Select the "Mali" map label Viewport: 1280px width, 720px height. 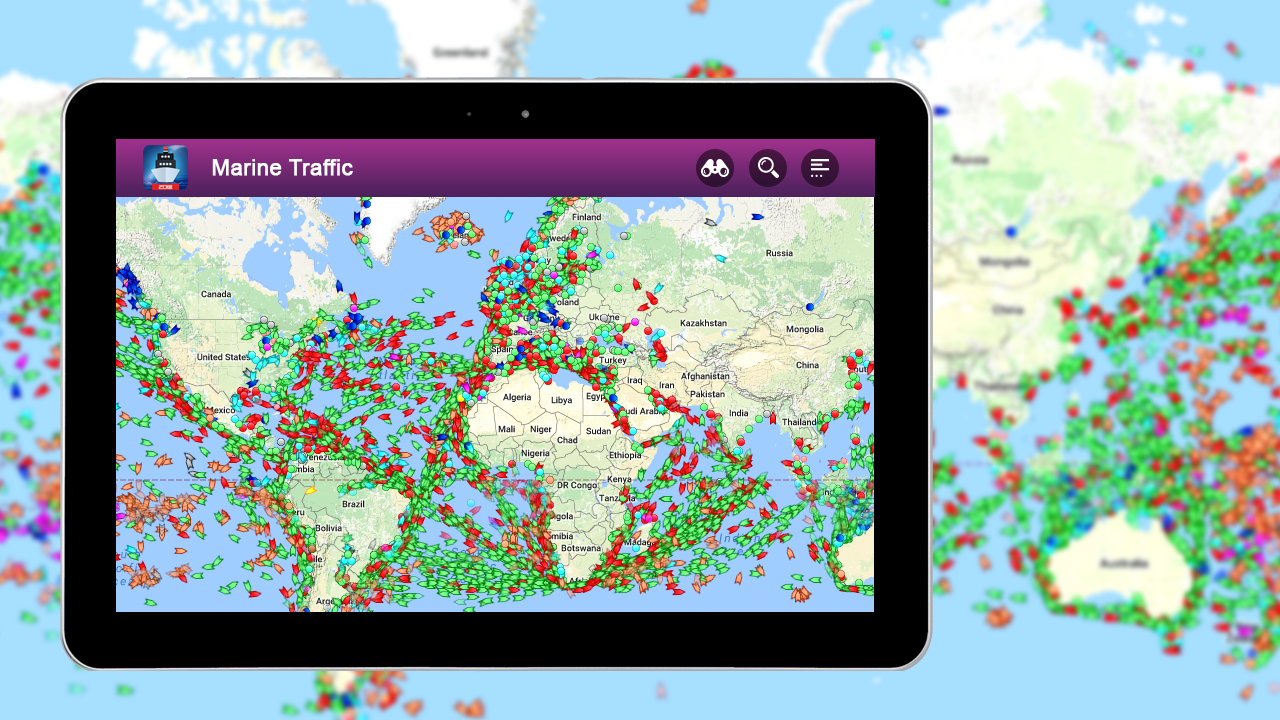(507, 429)
